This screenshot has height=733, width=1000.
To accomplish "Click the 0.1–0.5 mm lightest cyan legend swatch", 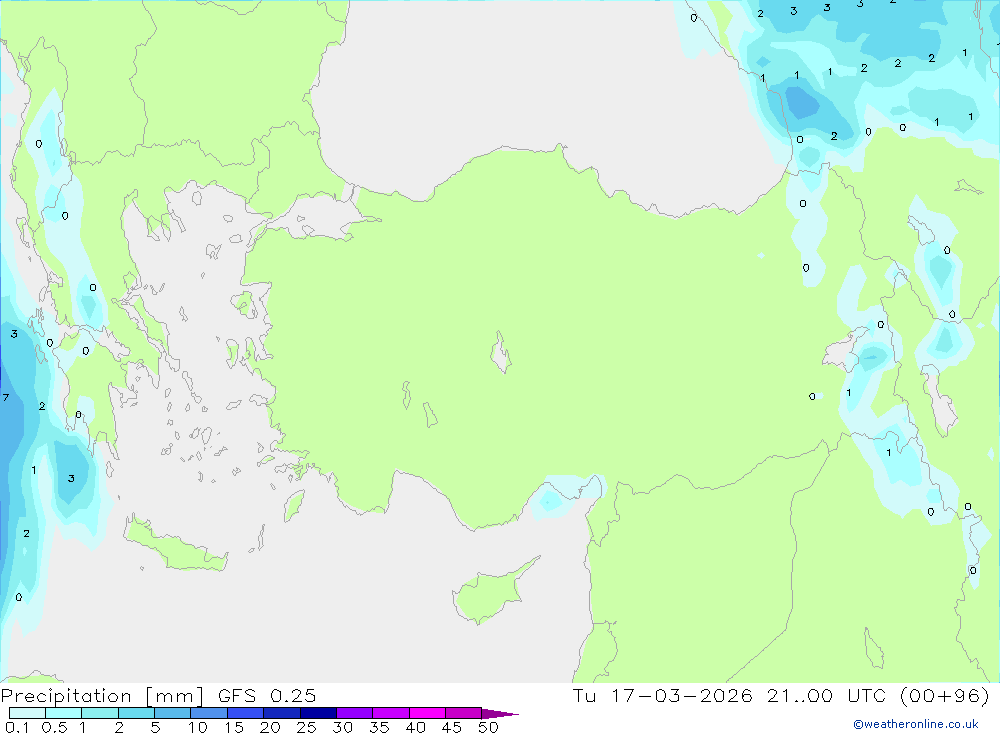I will [x=27, y=713].
